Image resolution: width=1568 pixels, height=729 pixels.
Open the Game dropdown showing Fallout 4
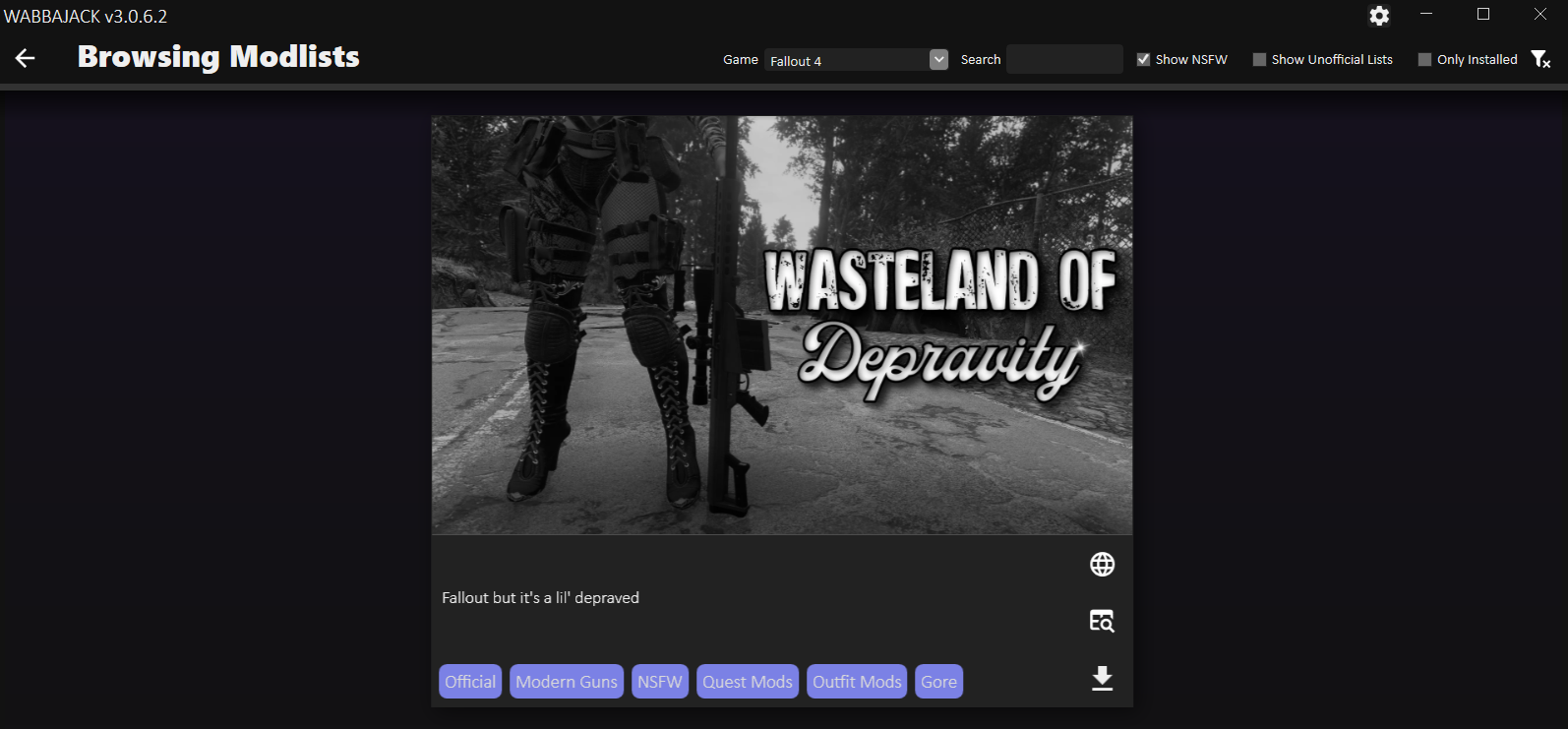coord(856,60)
